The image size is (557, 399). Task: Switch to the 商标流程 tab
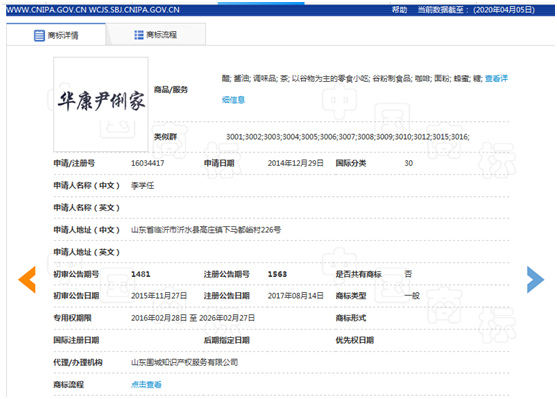click(156, 34)
